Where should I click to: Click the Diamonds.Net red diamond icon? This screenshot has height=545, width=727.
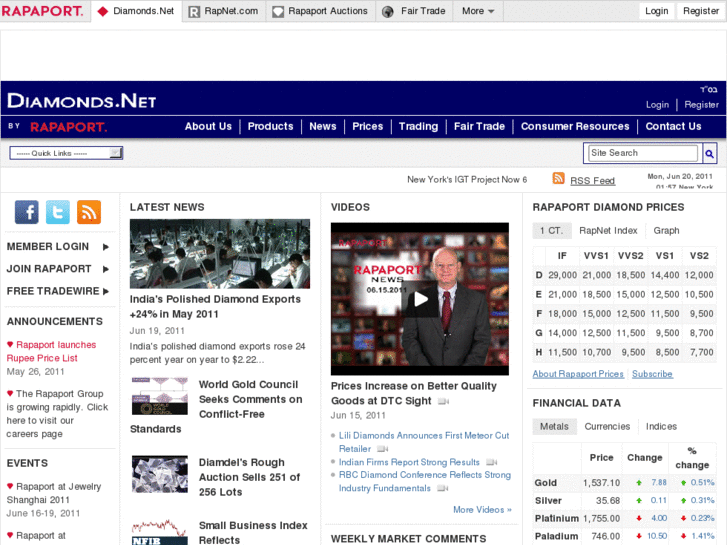coord(102,11)
